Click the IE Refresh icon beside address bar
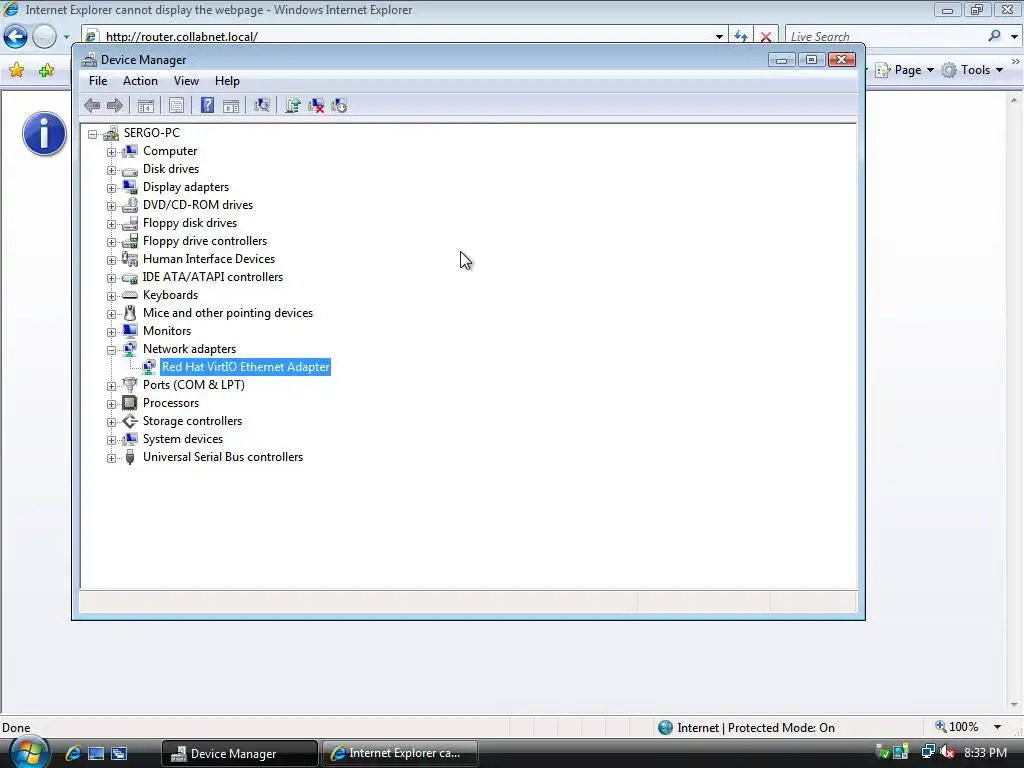 tap(741, 37)
